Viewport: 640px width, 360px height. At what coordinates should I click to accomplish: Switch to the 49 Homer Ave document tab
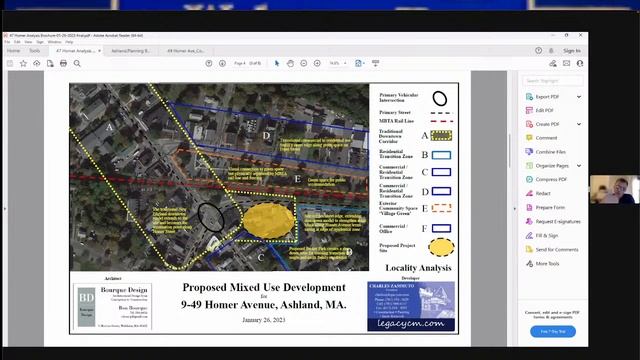[186, 51]
